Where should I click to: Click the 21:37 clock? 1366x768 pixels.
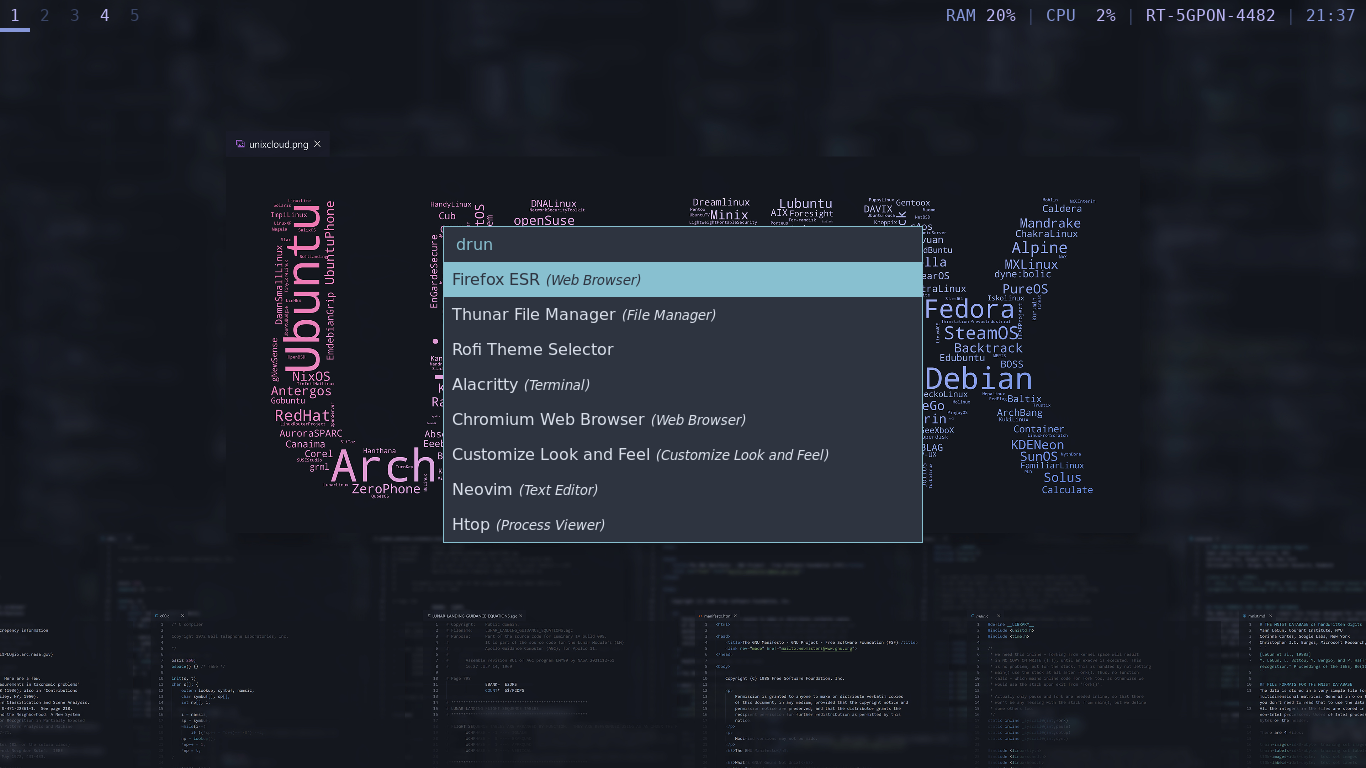pyautogui.click(x=1330, y=16)
